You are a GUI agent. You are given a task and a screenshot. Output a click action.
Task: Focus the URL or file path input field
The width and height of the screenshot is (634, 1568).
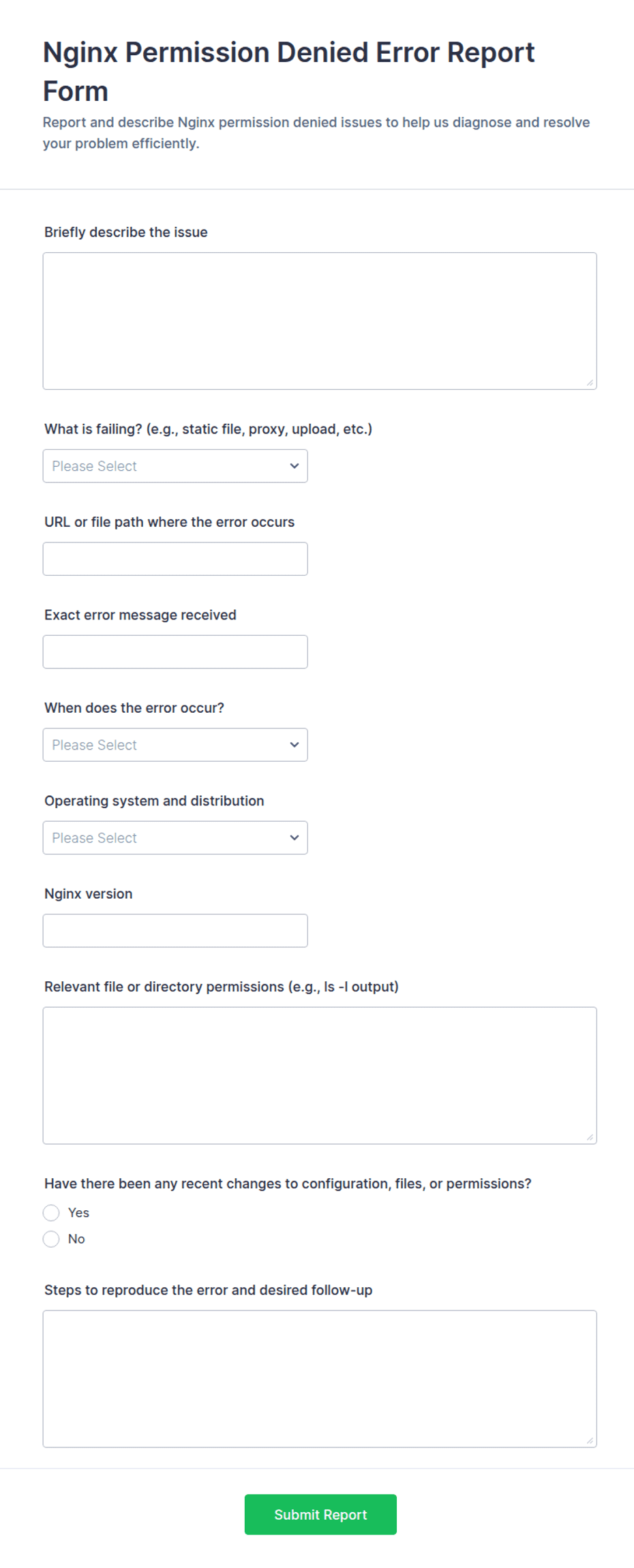point(175,559)
